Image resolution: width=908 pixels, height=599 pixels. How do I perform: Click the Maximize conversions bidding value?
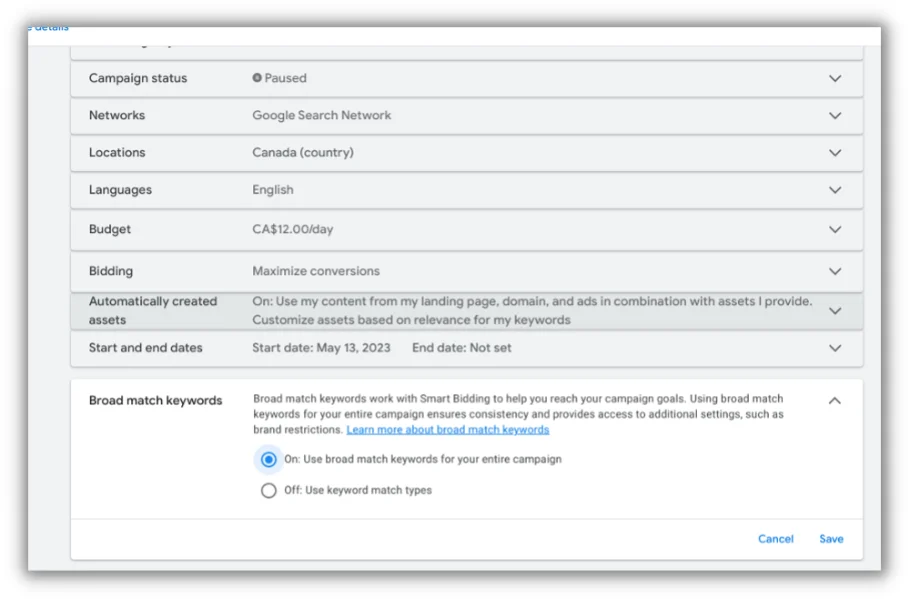pyautogui.click(x=316, y=271)
